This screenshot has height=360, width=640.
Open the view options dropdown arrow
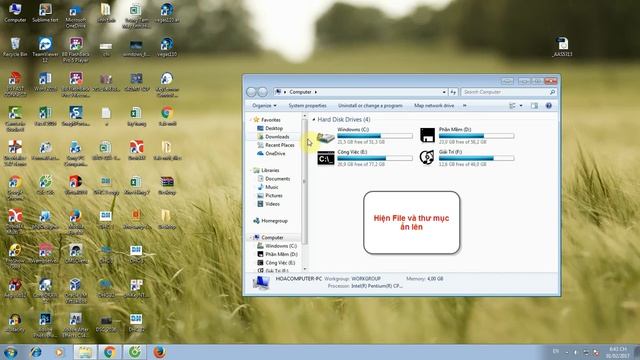pyautogui.click(x=521, y=106)
